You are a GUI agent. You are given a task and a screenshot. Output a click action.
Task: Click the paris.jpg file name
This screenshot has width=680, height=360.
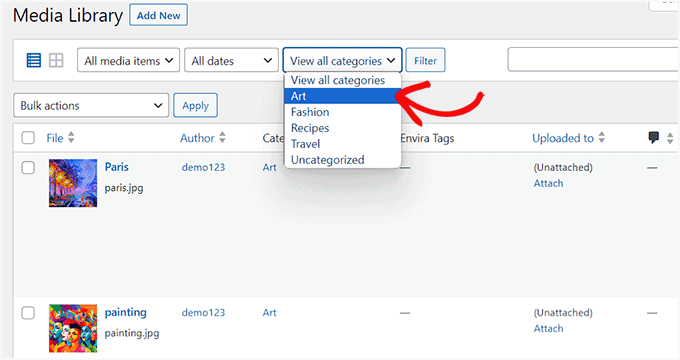click(x=124, y=188)
